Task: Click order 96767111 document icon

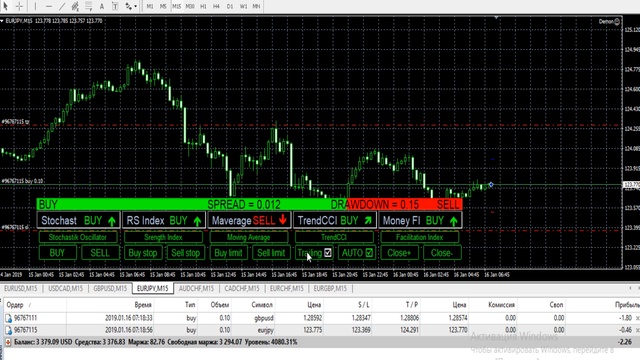Action: pos(9,318)
